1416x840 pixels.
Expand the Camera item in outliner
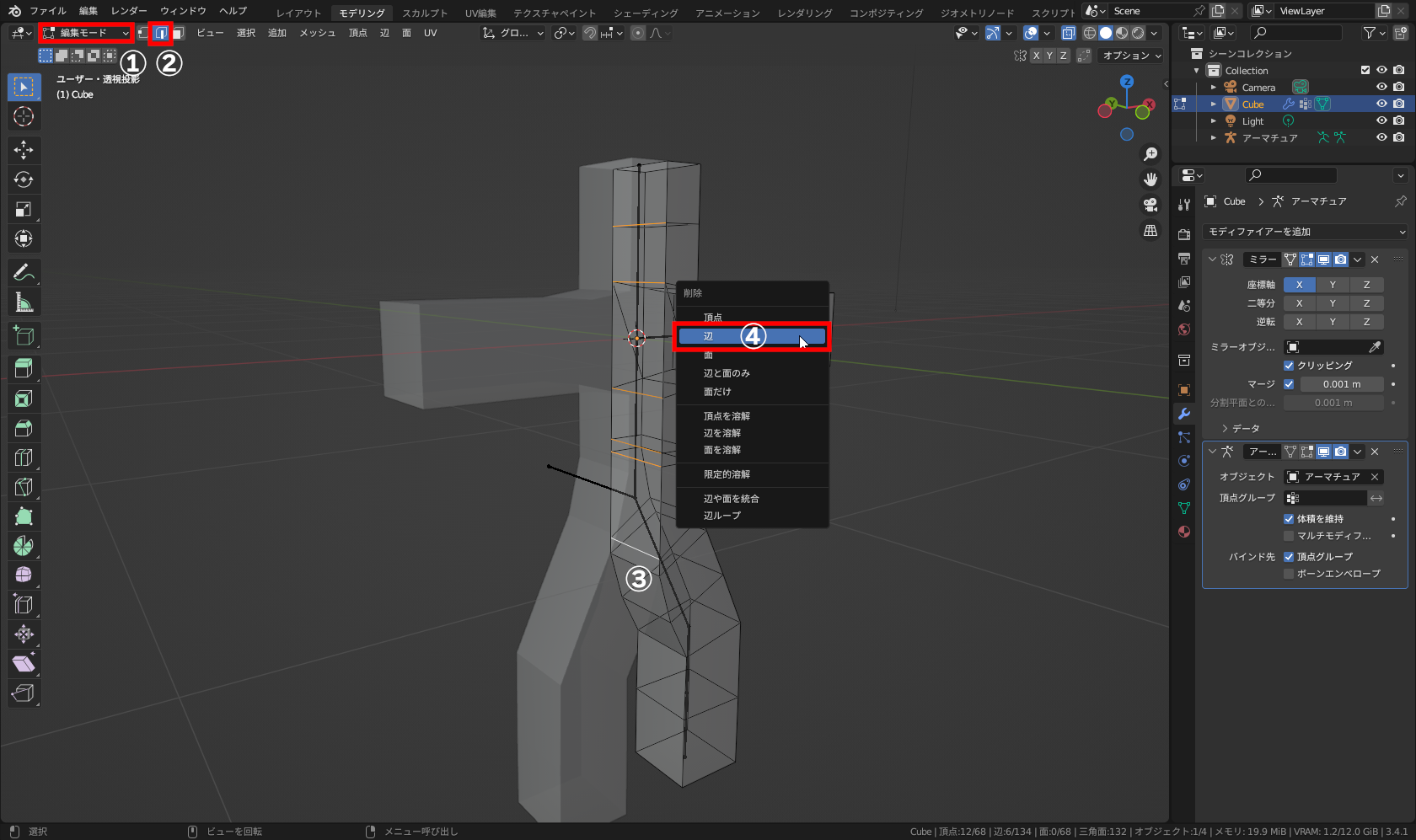(1214, 88)
